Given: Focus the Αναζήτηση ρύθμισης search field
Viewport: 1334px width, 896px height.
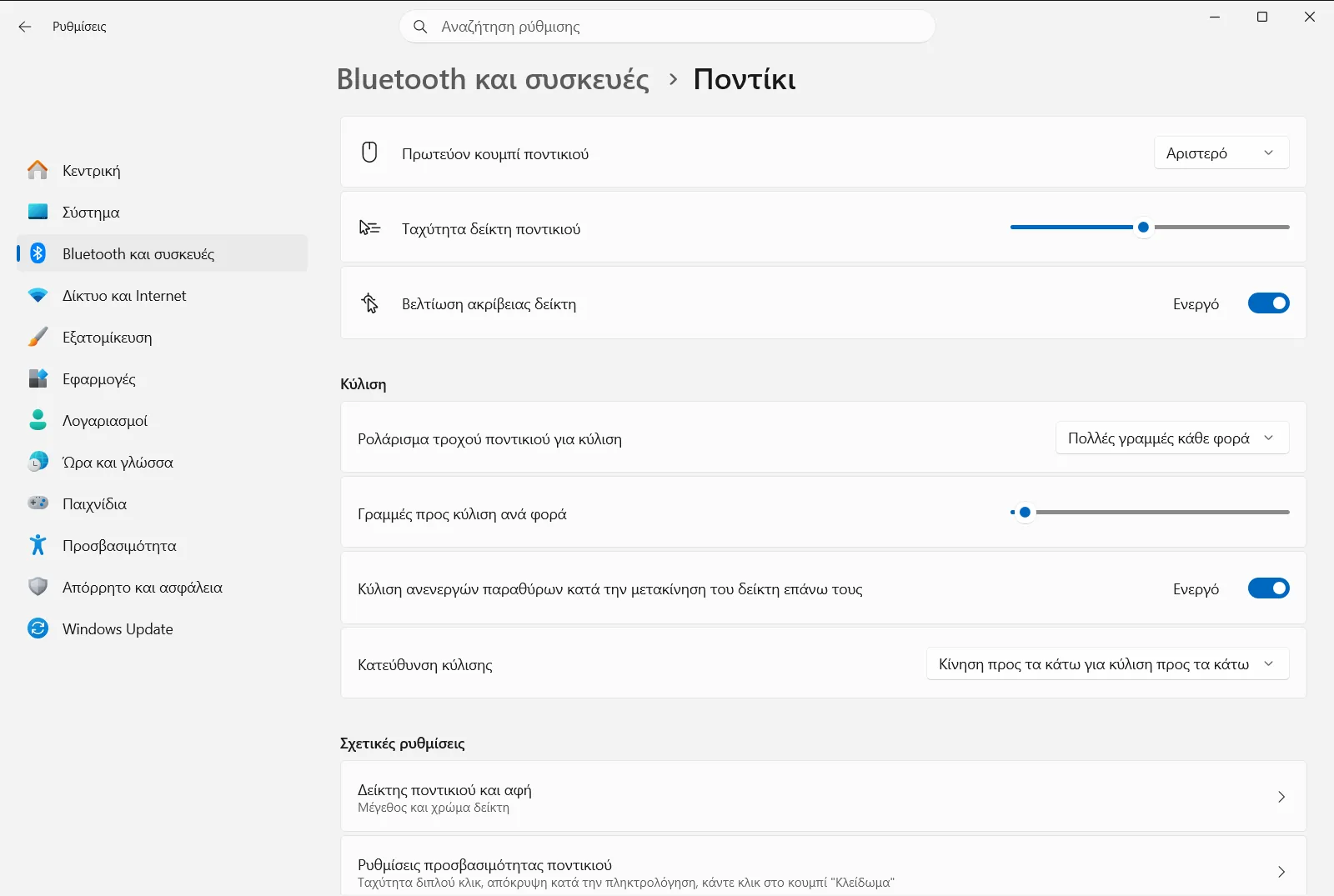Looking at the screenshot, I should [667, 27].
